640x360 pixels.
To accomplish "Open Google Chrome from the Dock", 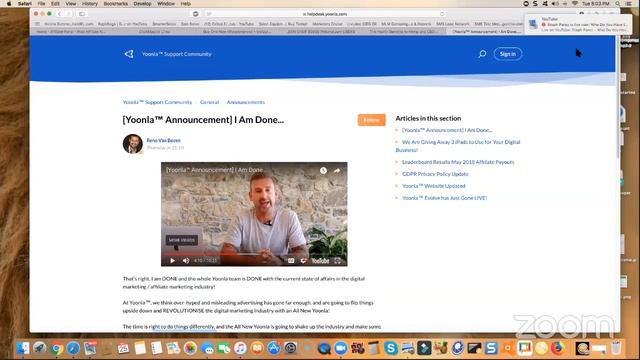I will tap(57, 348).
